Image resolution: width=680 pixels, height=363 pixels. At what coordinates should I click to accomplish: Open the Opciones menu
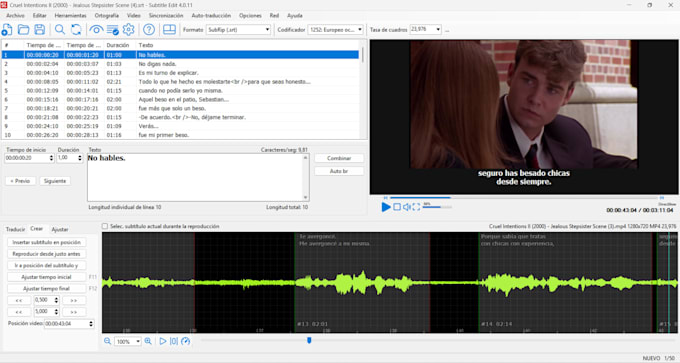tap(250, 16)
